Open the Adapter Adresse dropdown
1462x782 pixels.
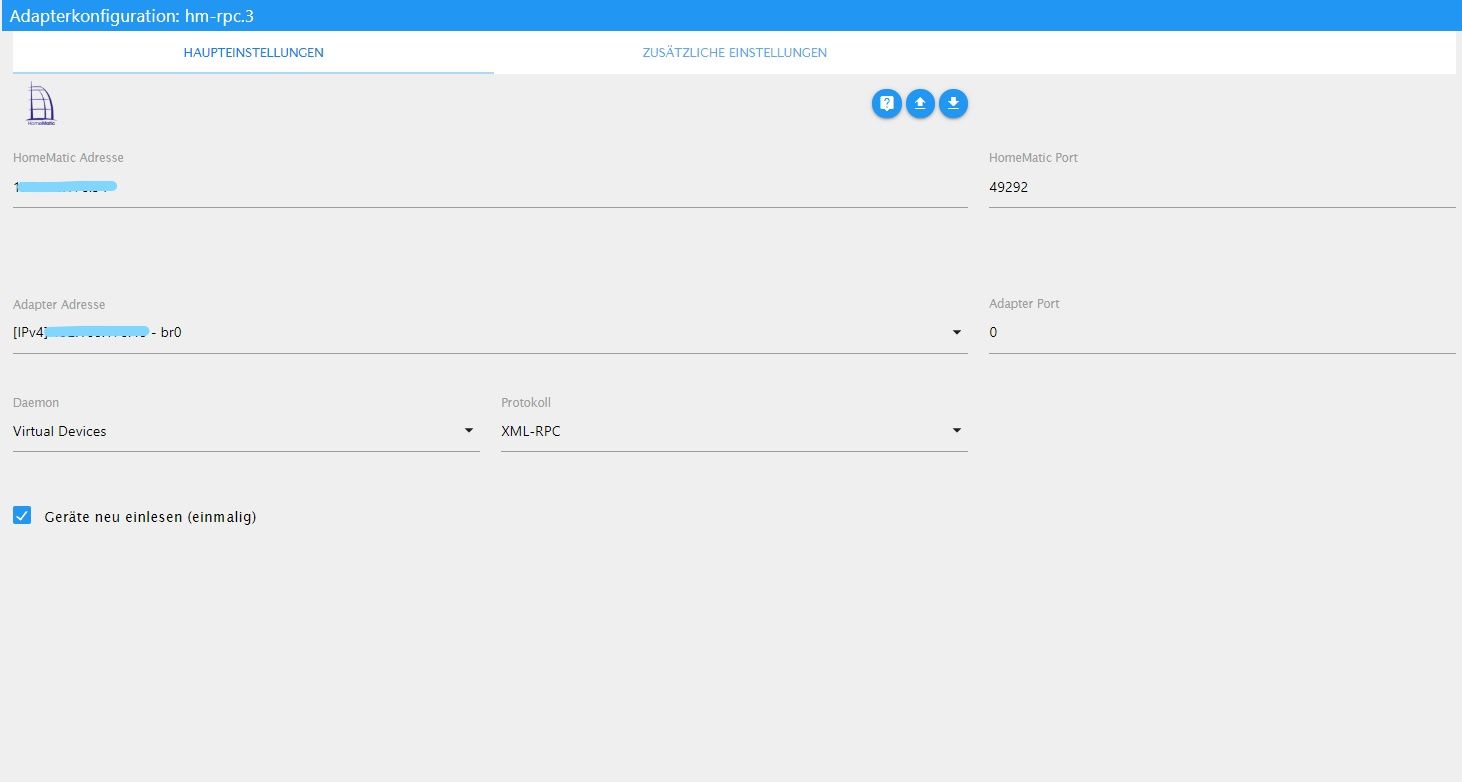pos(490,332)
